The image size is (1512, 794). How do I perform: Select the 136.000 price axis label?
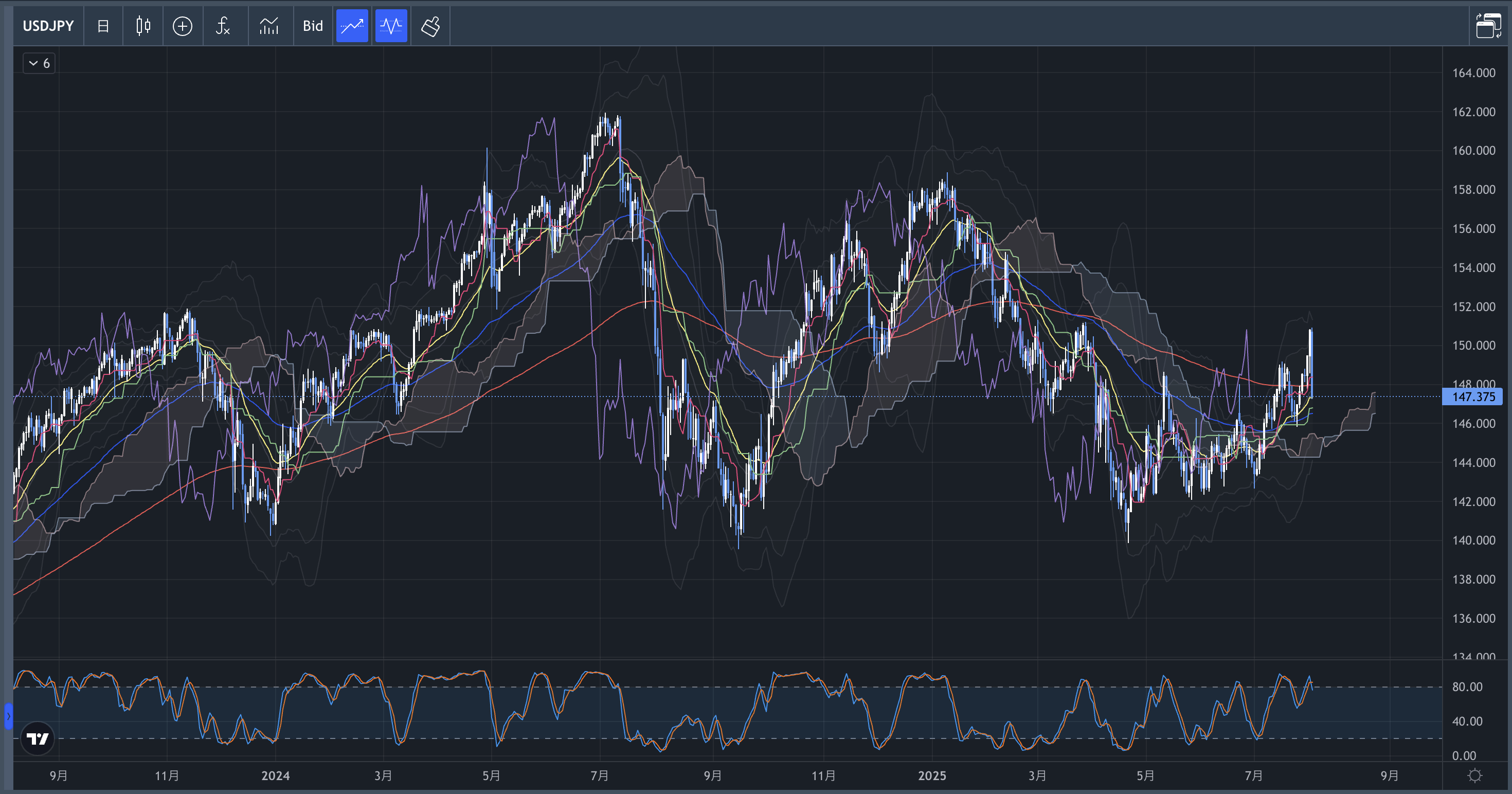coord(1473,618)
